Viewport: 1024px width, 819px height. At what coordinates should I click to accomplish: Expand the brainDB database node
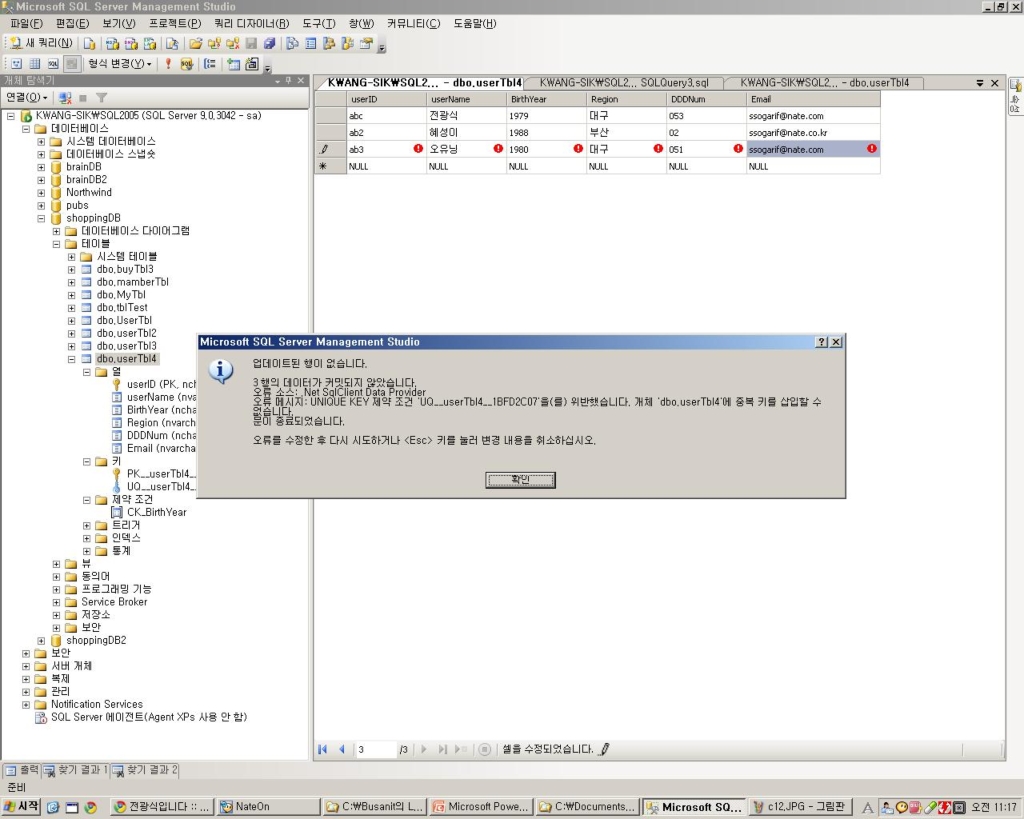click(x=41, y=167)
